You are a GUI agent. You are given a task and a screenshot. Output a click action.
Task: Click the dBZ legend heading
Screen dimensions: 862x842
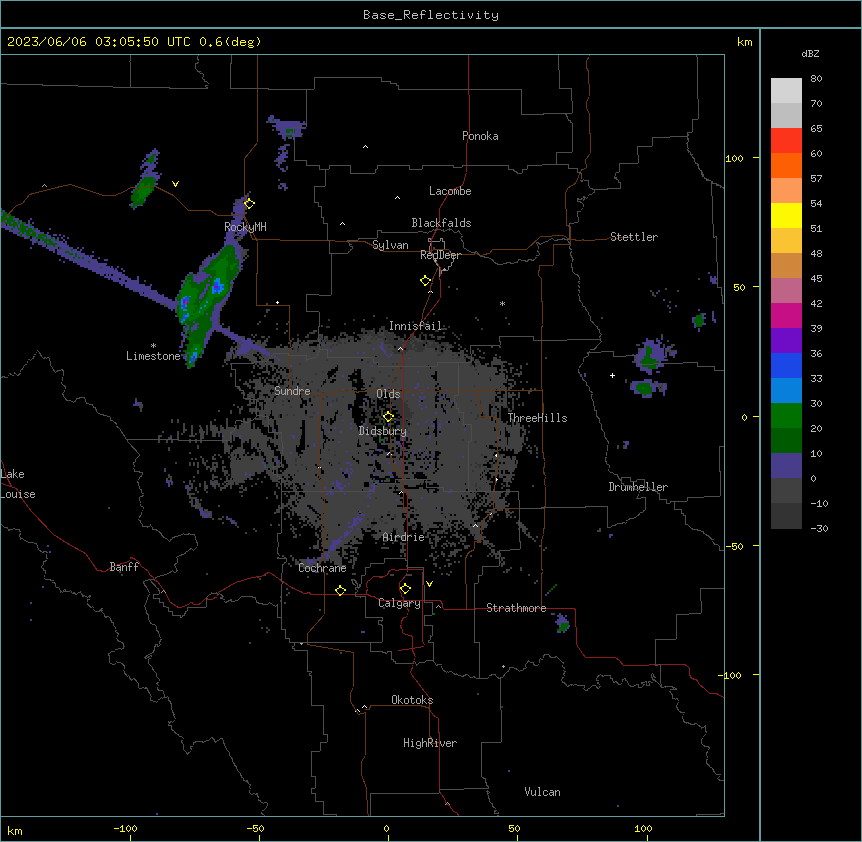[810, 53]
